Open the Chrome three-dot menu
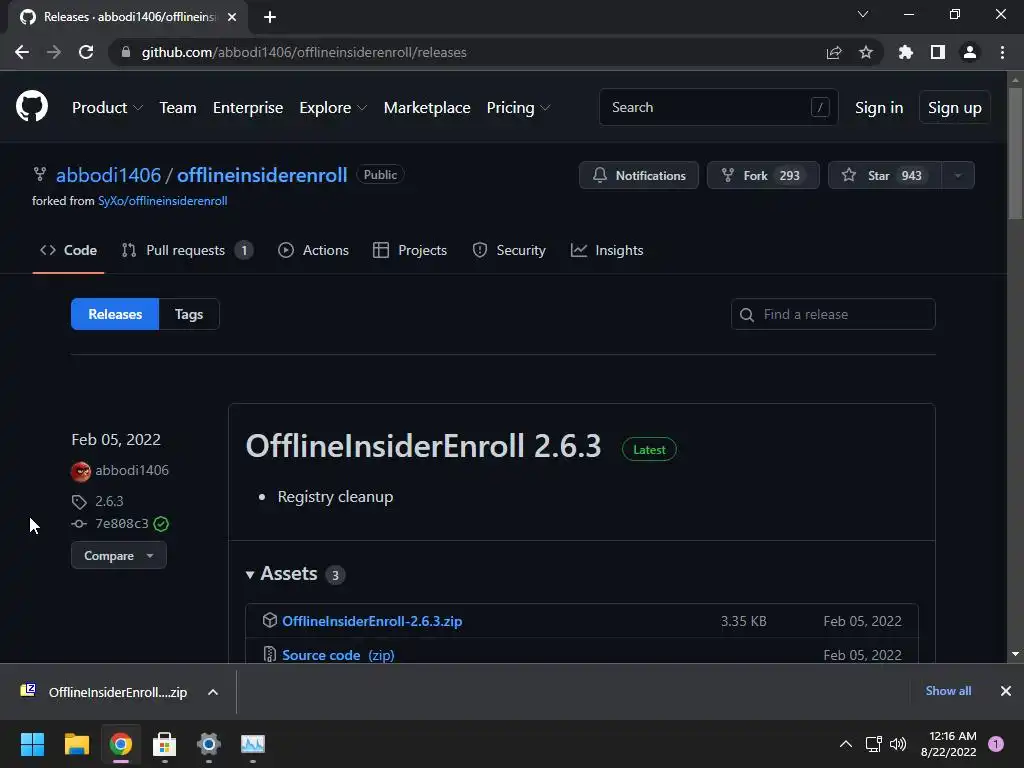 1002,52
